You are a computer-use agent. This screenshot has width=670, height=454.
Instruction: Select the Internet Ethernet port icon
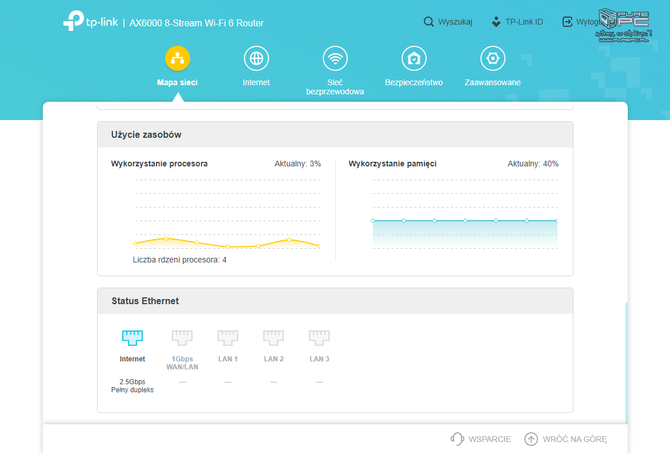tap(132, 338)
